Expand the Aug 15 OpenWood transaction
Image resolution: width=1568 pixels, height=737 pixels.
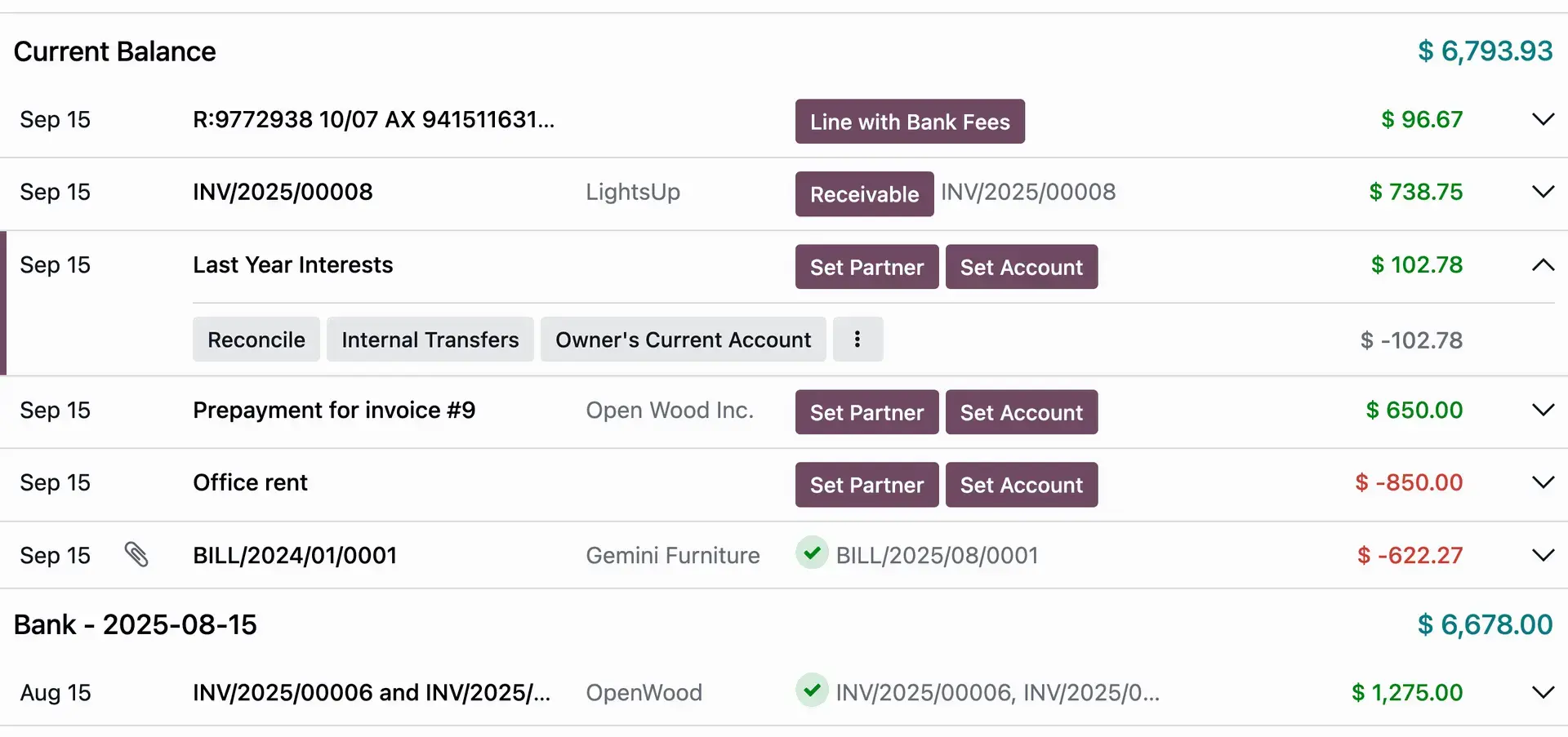[1543, 692]
